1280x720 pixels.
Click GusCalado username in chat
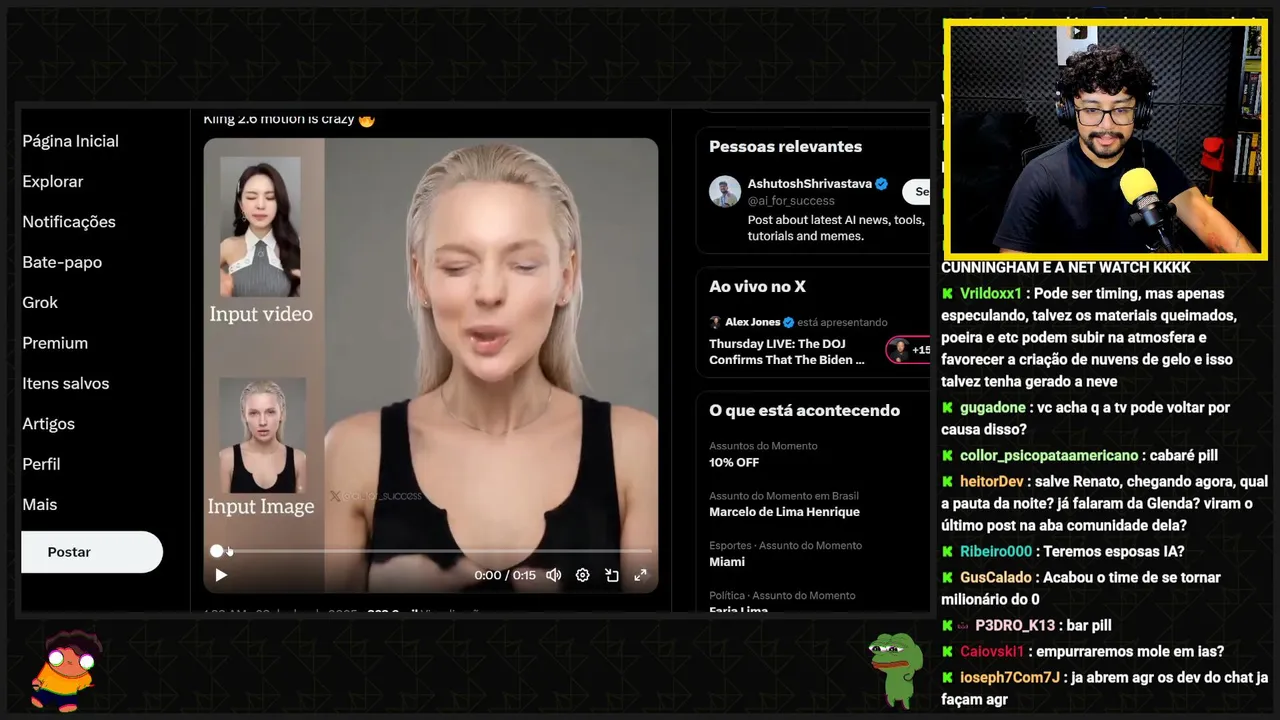(x=996, y=577)
